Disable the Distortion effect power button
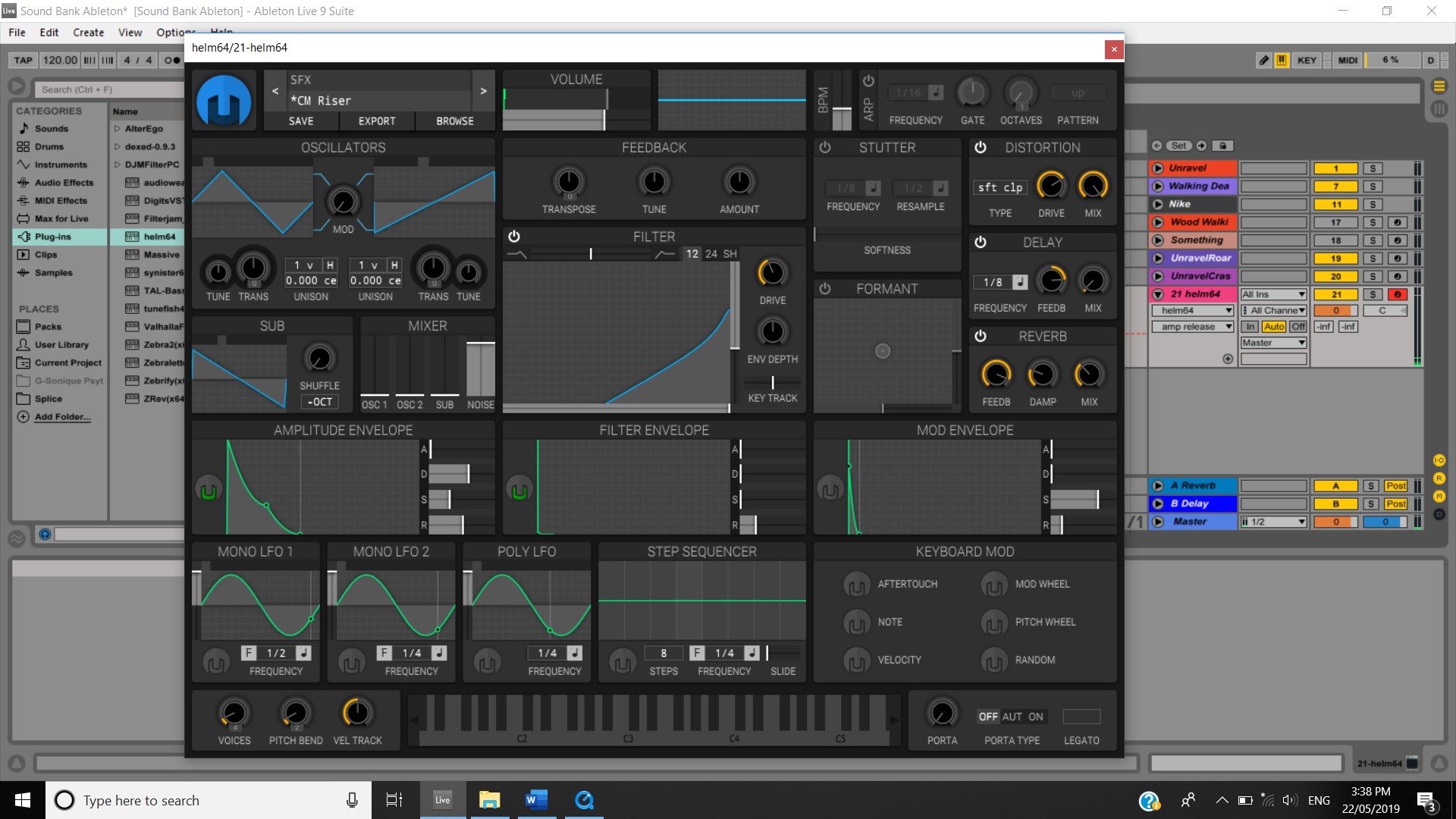 coord(980,147)
